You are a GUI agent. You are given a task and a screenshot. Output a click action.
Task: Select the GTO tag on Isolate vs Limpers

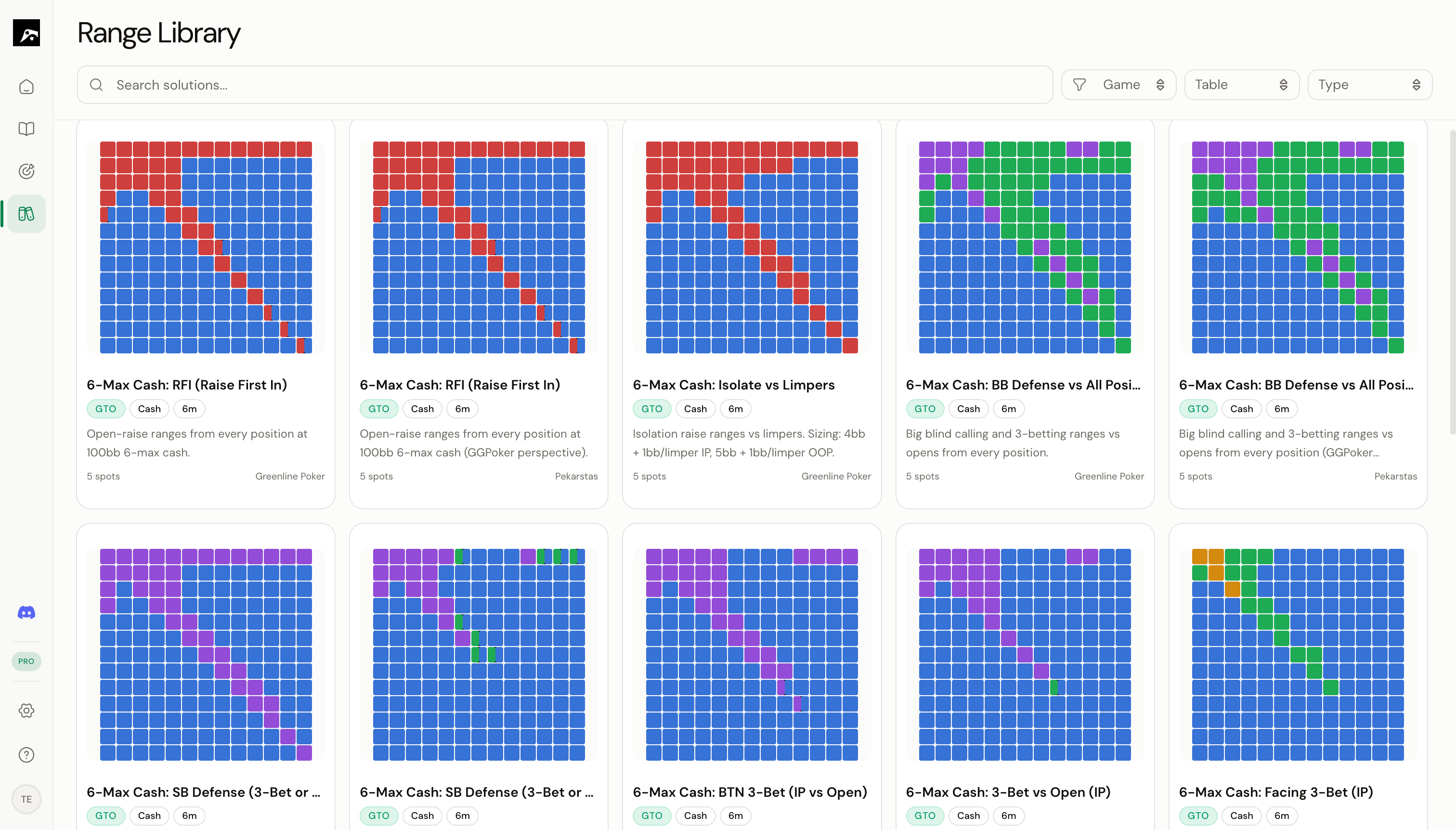[651, 409]
